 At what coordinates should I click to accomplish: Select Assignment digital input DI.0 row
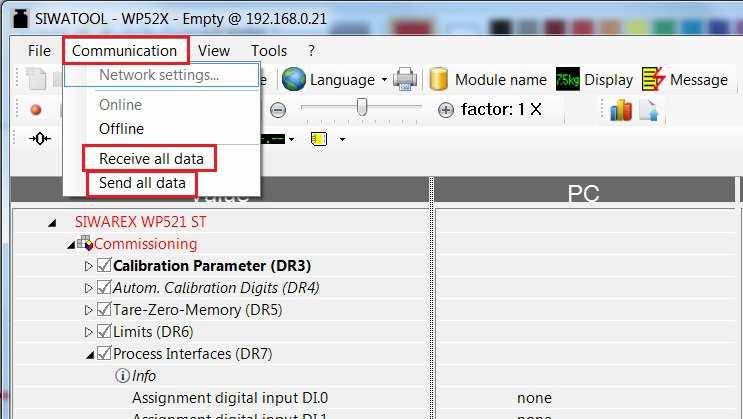tap(230, 398)
